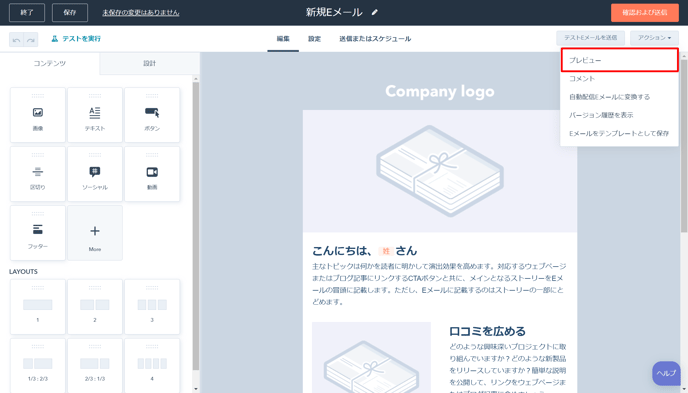
Task: Click the 終了 exit button
Action: (27, 12)
